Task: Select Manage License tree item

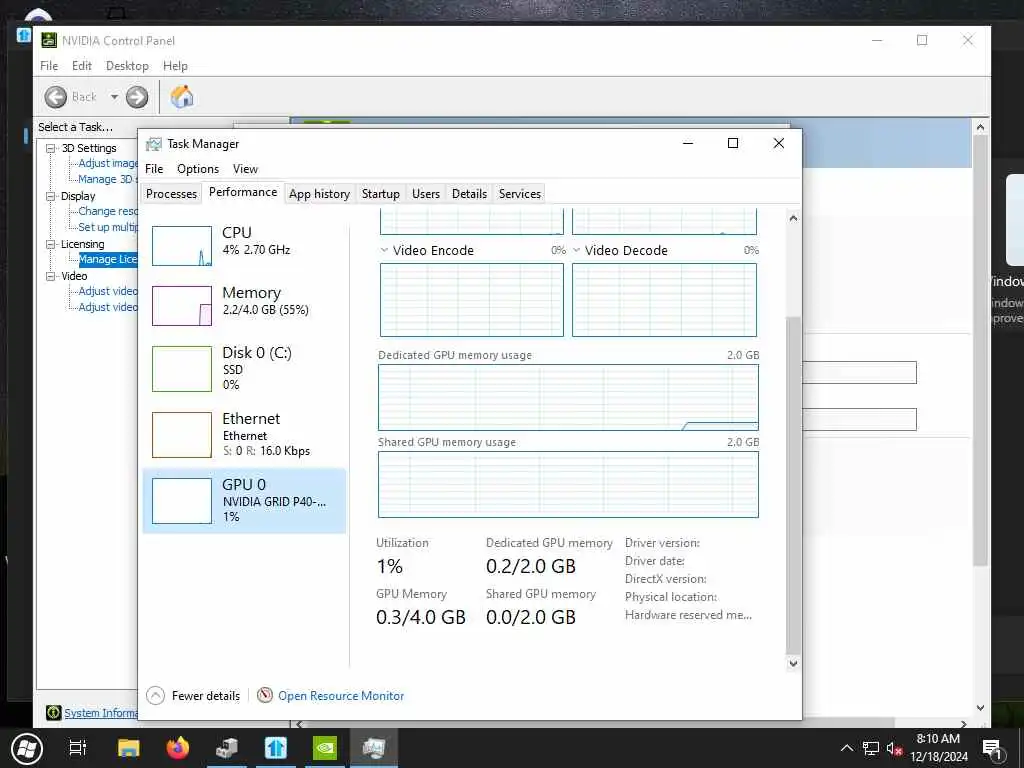Action: [x=108, y=259]
